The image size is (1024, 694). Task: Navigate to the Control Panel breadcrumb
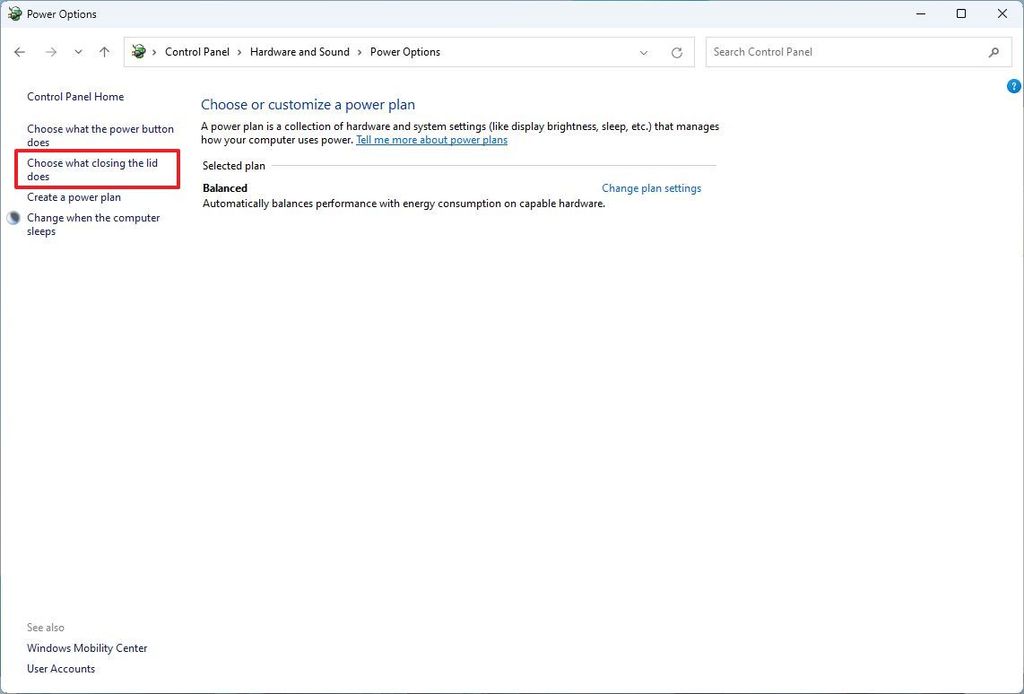(x=197, y=51)
